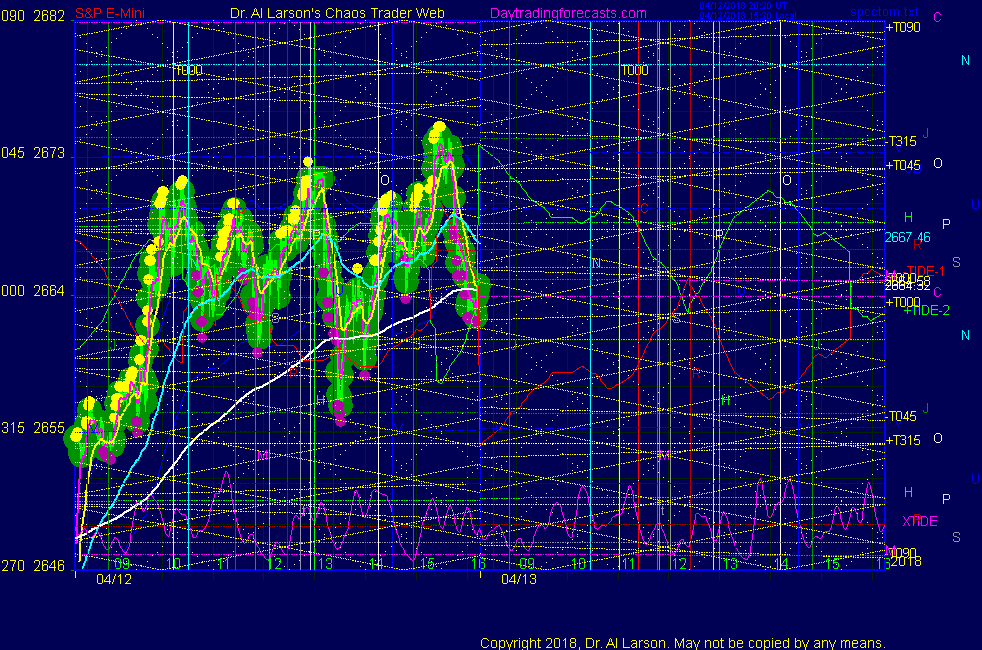Screen dimensions: 982x650
Task: Select the Dr. Al Larson's Chaos Trader Web heading
Action: [x=337, y=14]
